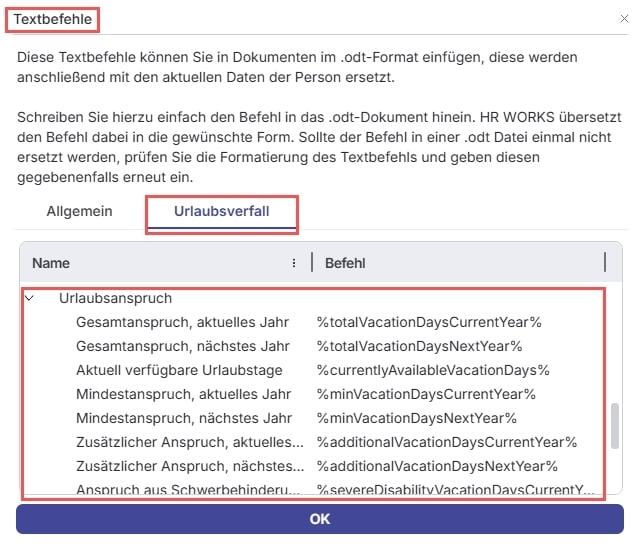Switch to the Allgemein tab
Screen dimensions: 643x552
pos(79,212)
